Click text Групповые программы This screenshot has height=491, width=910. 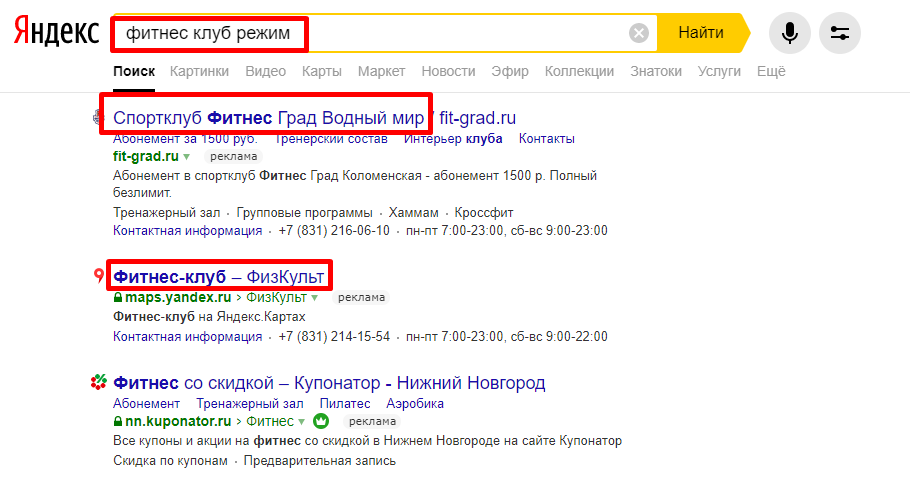point(305,212)
